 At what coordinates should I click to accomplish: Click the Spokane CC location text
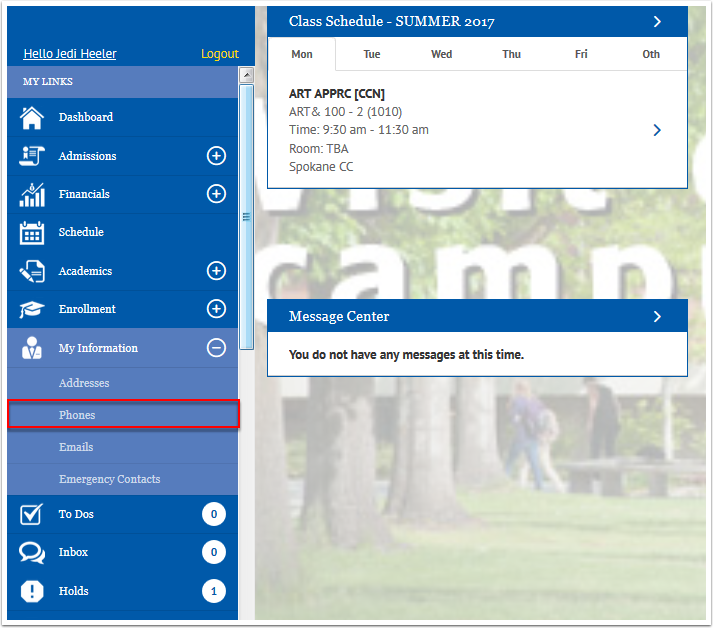(x=321, y=167)
